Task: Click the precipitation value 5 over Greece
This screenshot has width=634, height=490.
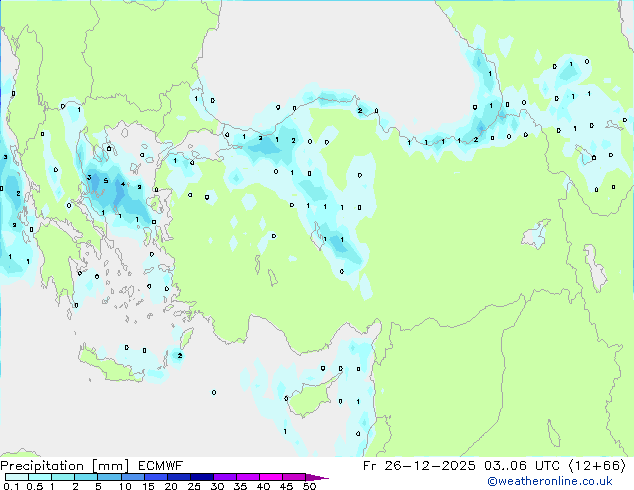Action: [x=105, y=181]
